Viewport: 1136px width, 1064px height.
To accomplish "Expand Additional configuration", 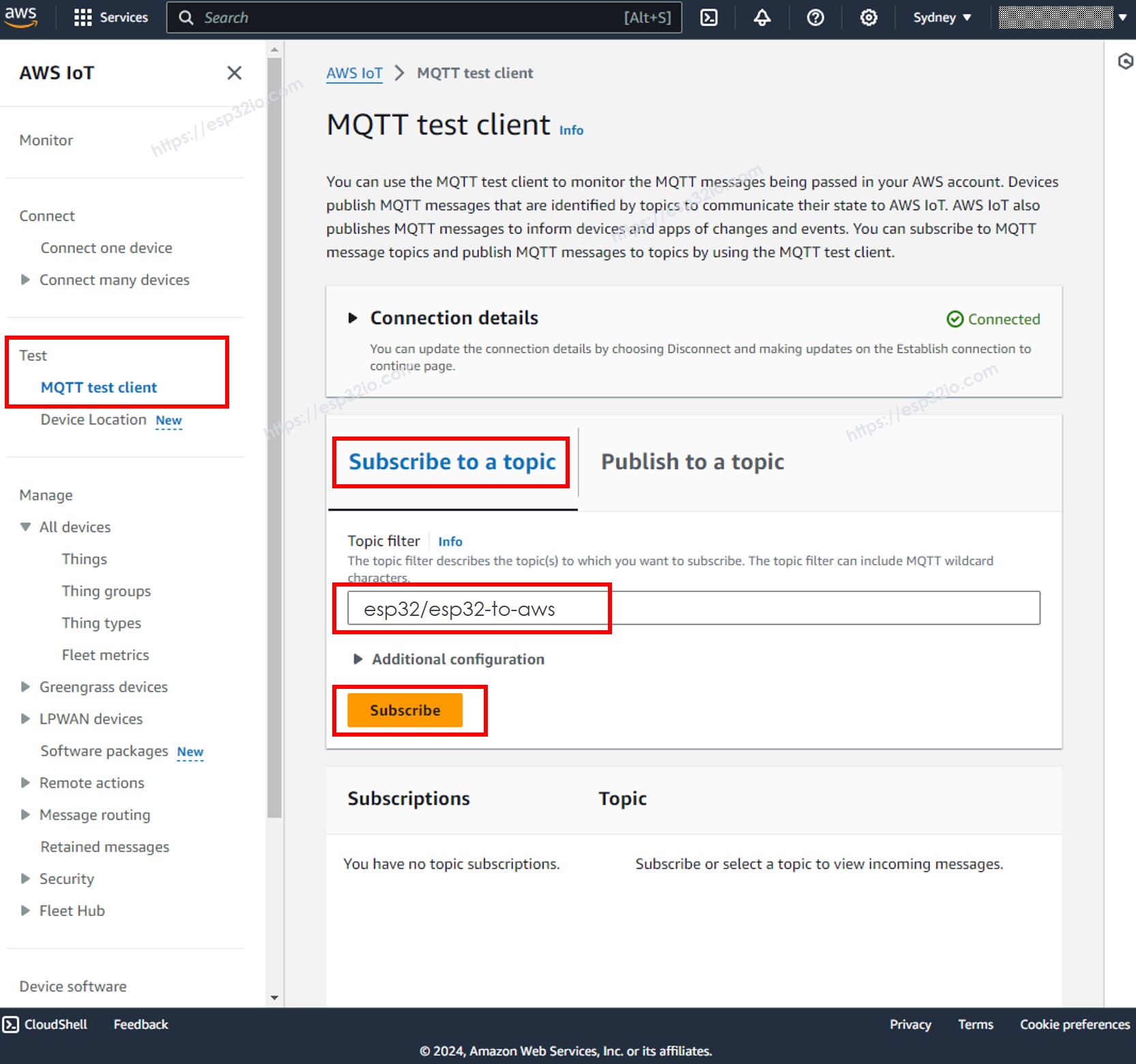I will (358, 659).
